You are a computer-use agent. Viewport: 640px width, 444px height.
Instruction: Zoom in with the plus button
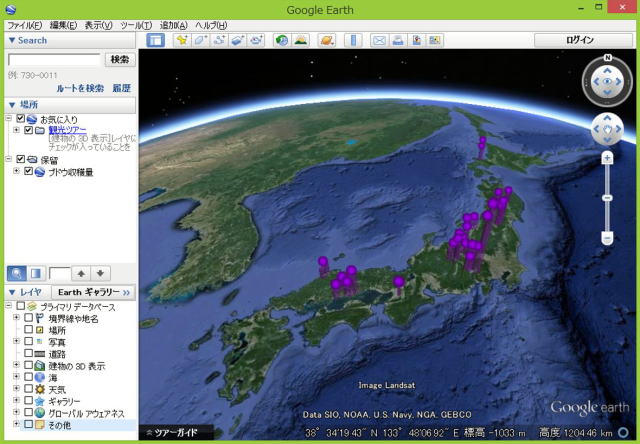(x=607, y=158)
